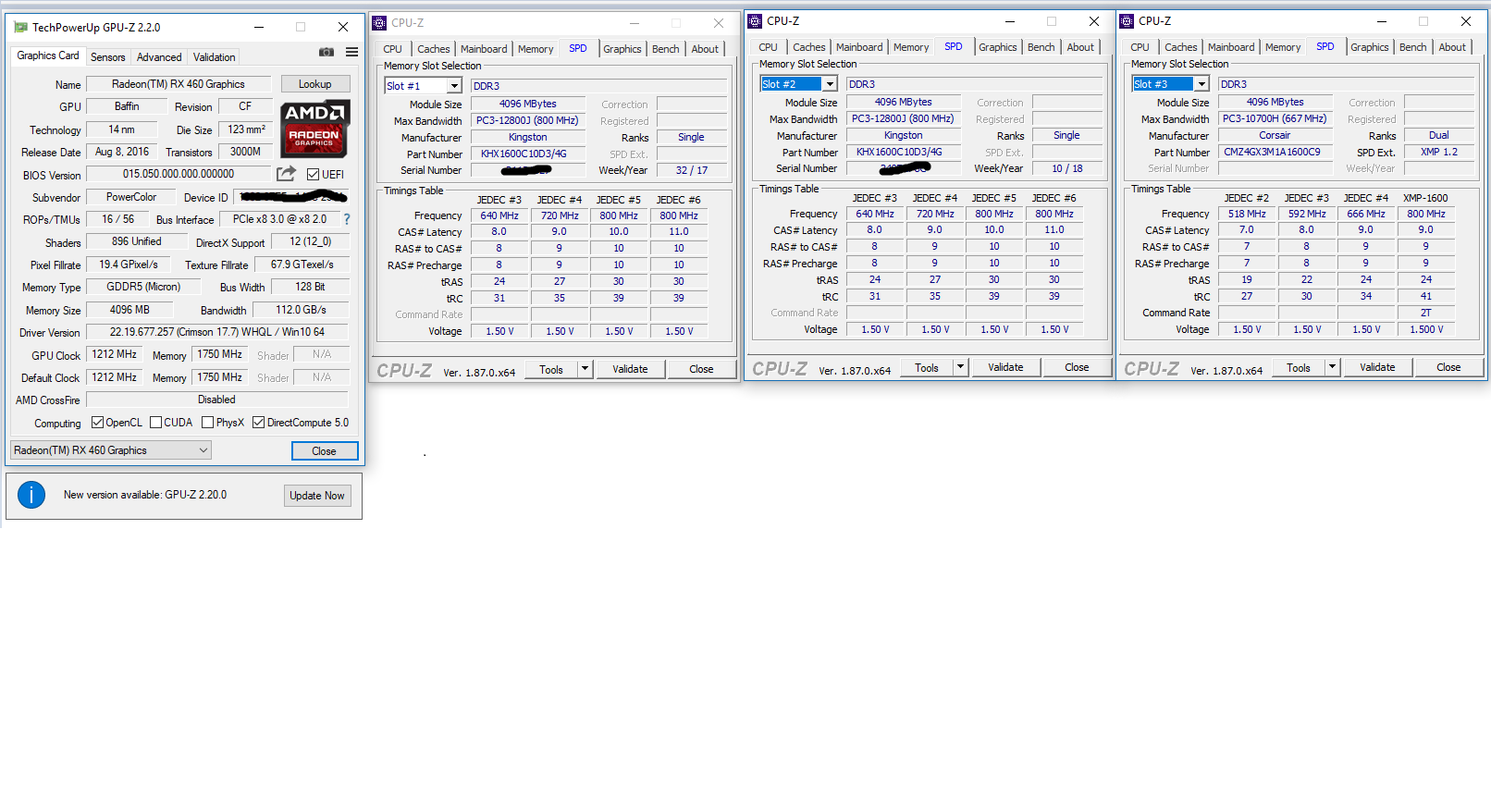Click the GPU-Z title bar app icon

point(20,27)
